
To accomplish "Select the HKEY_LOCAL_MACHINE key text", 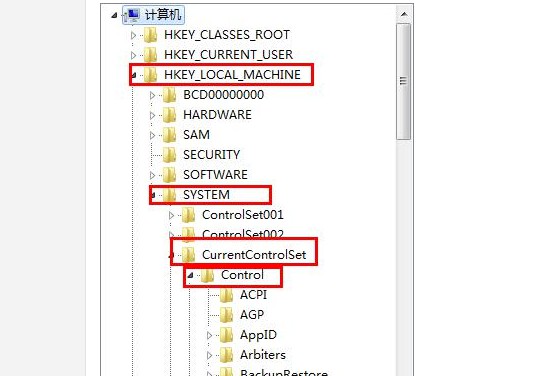I will coord(232,75).
